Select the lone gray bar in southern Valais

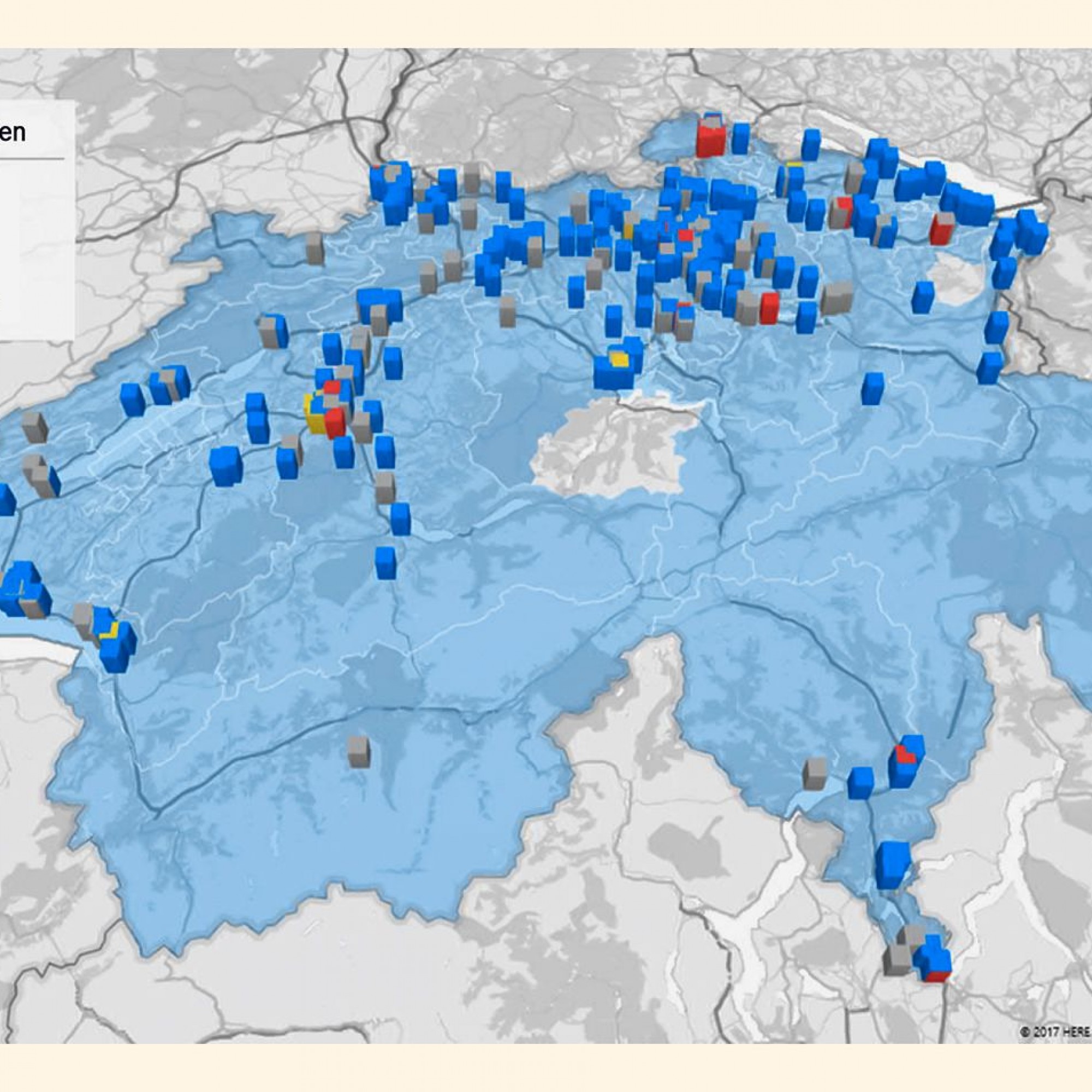pos(358,752)
